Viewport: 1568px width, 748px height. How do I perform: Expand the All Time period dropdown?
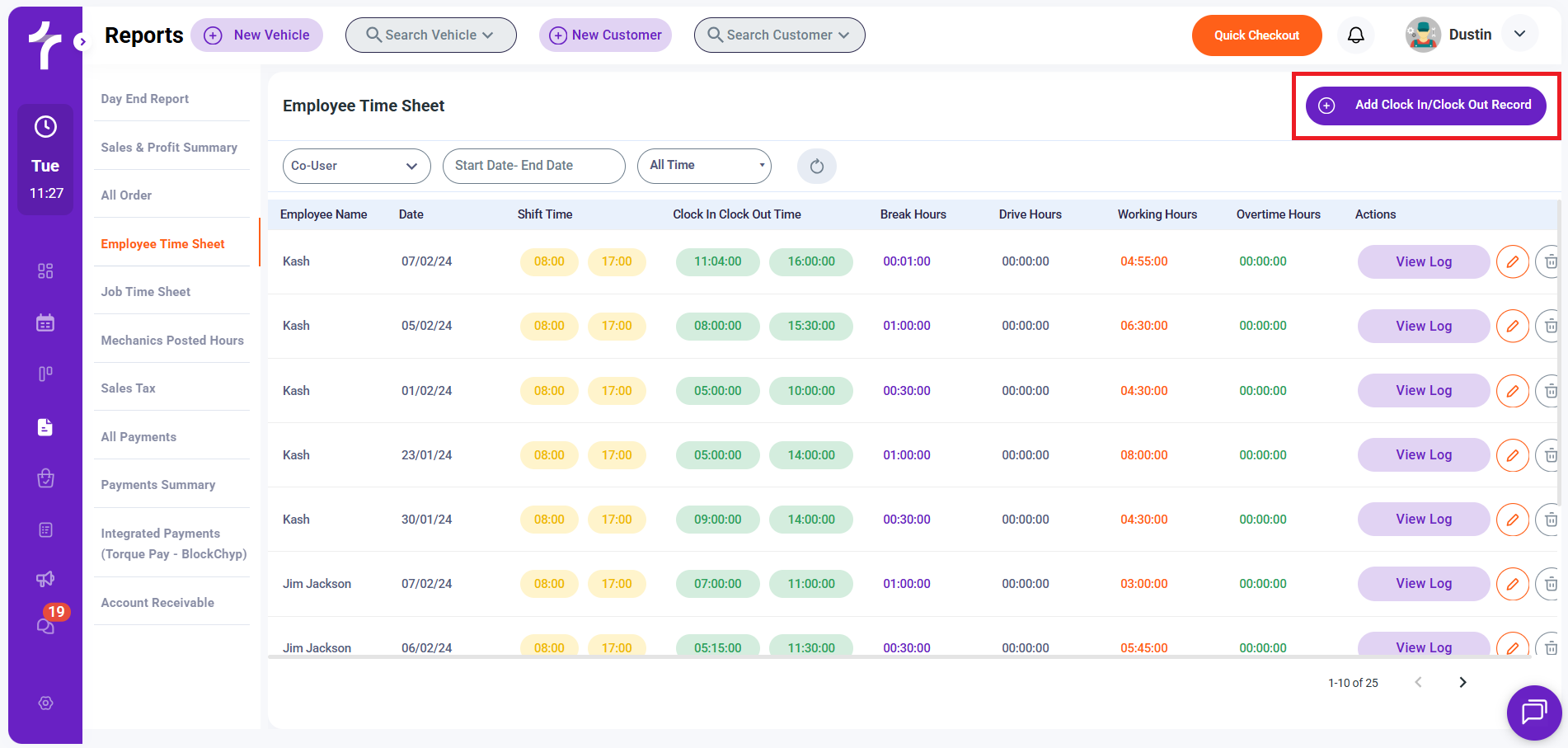pos(704,166)
